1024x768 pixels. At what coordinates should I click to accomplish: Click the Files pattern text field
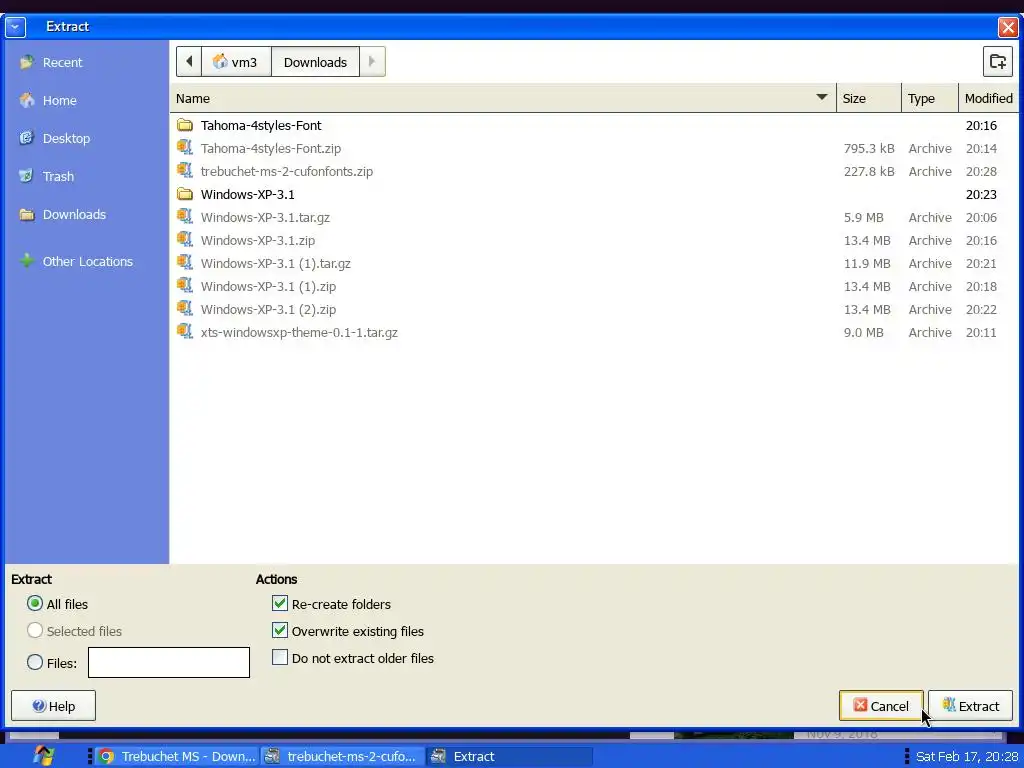pyautogui.click(x=168, y=662)
